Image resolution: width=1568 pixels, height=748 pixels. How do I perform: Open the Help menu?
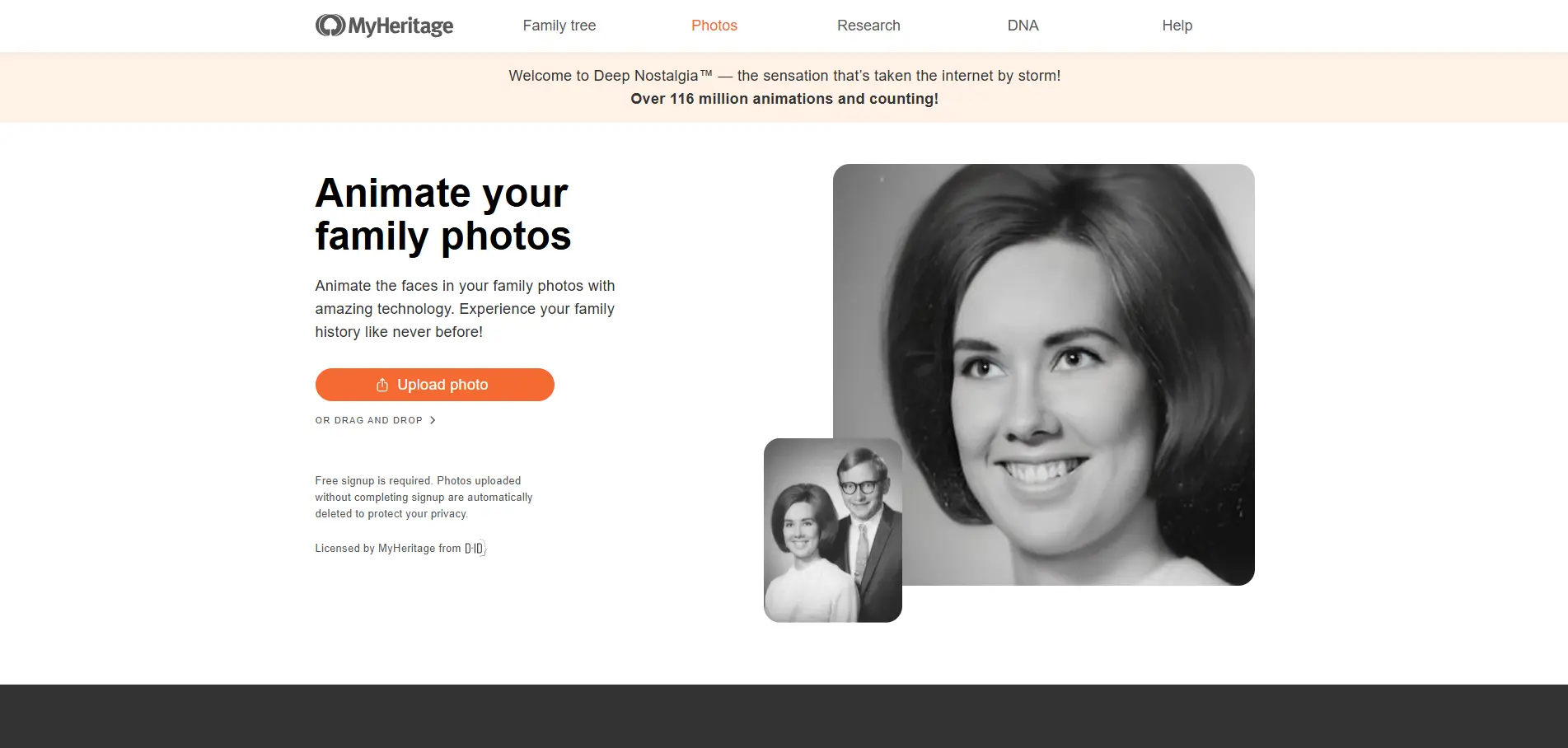[1177, 26]
